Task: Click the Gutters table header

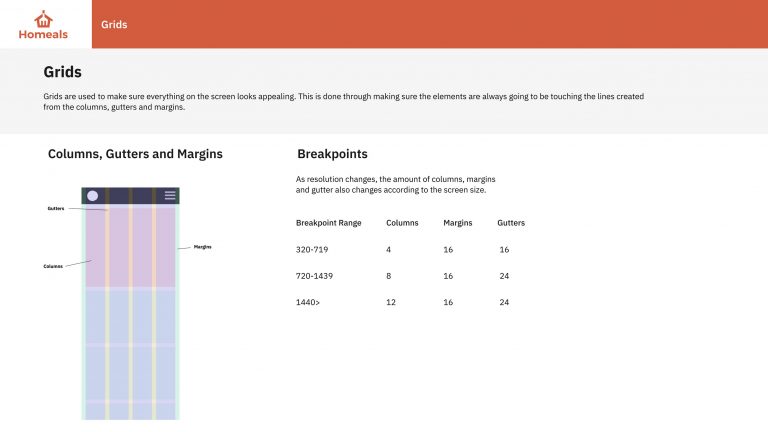Action: click(511, 223)
